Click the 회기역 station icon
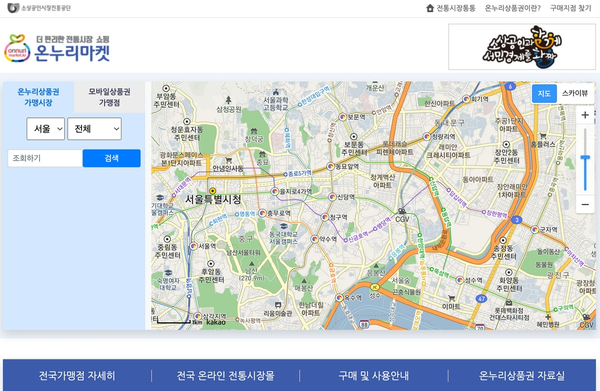The image size is (600, 391). 466,99
